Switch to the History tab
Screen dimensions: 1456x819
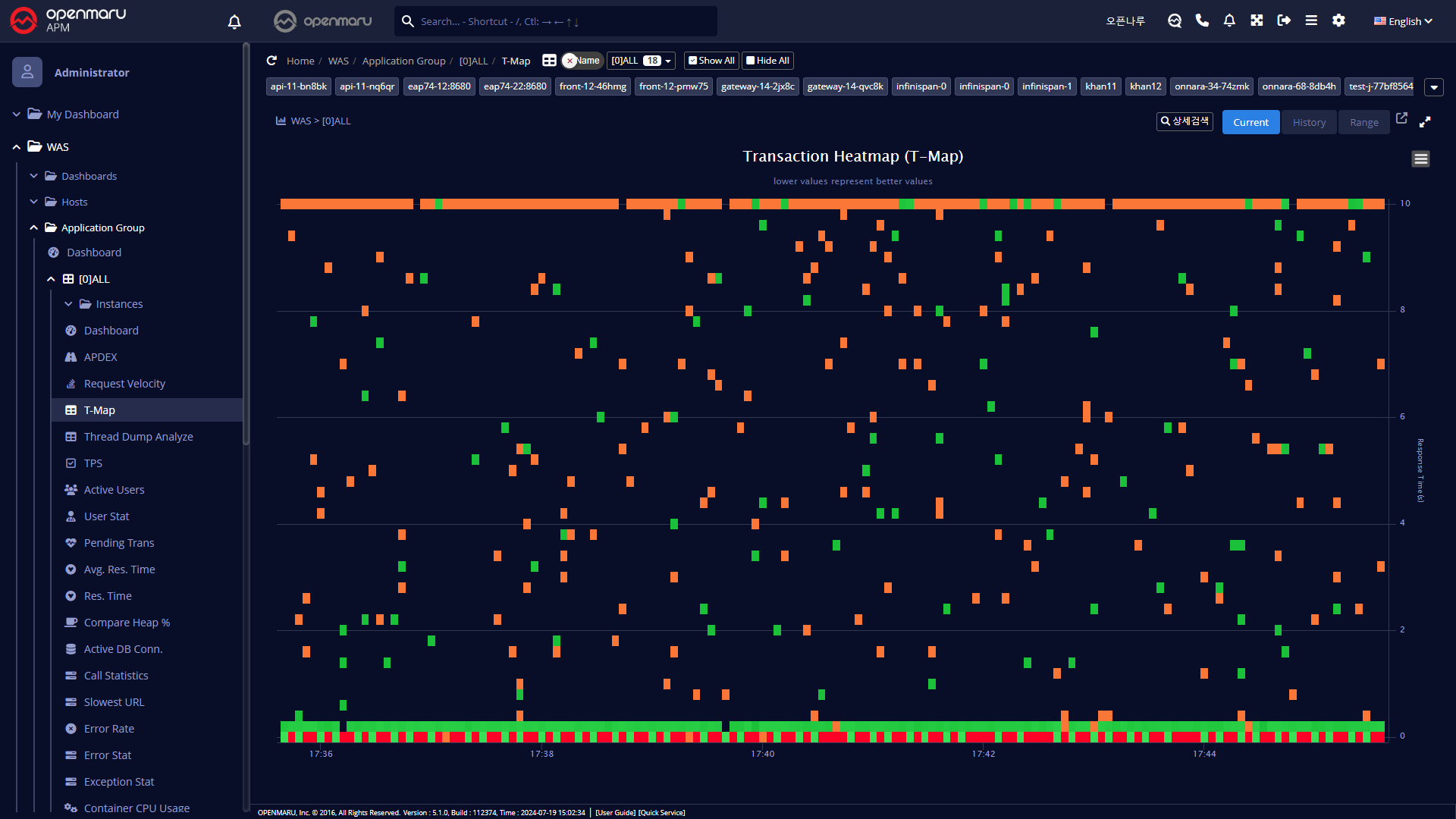click(x=1309, y=122)
